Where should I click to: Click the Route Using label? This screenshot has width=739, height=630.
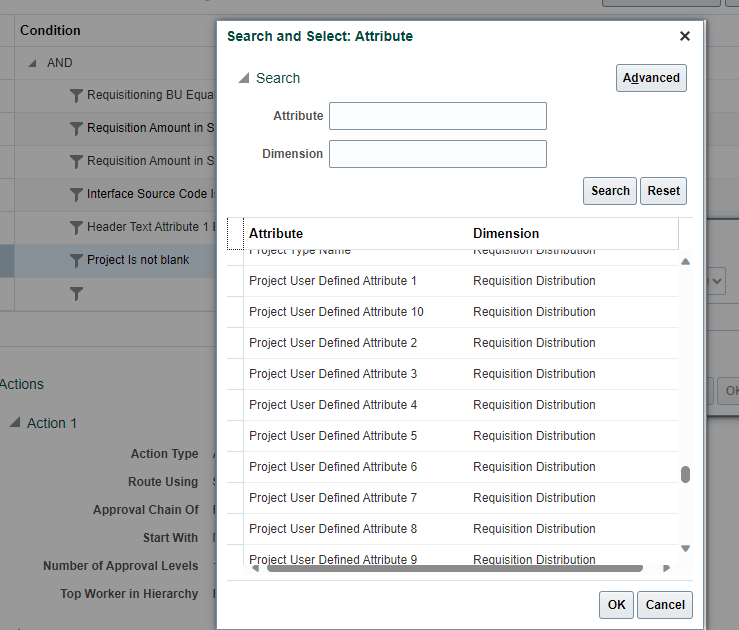[x=163, y=482]
